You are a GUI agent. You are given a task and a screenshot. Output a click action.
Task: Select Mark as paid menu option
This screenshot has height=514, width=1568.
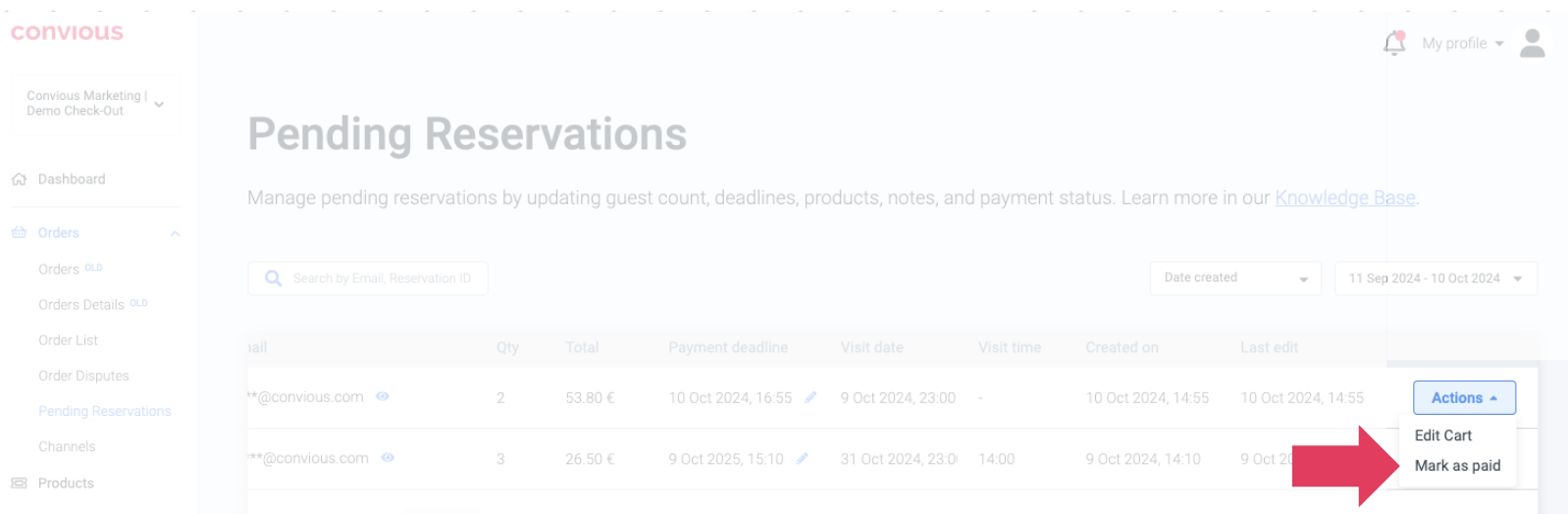1456,466
